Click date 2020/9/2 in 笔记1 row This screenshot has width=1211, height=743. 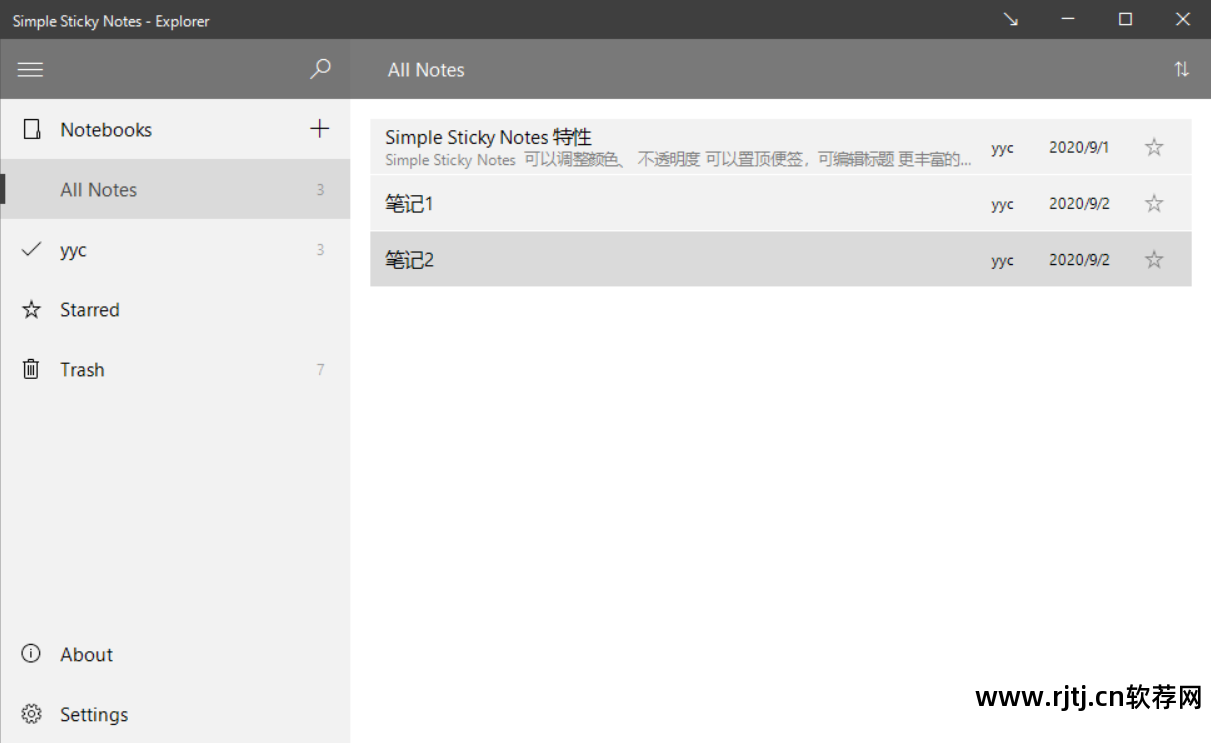pyautogui.click(x=1079, y=203)
